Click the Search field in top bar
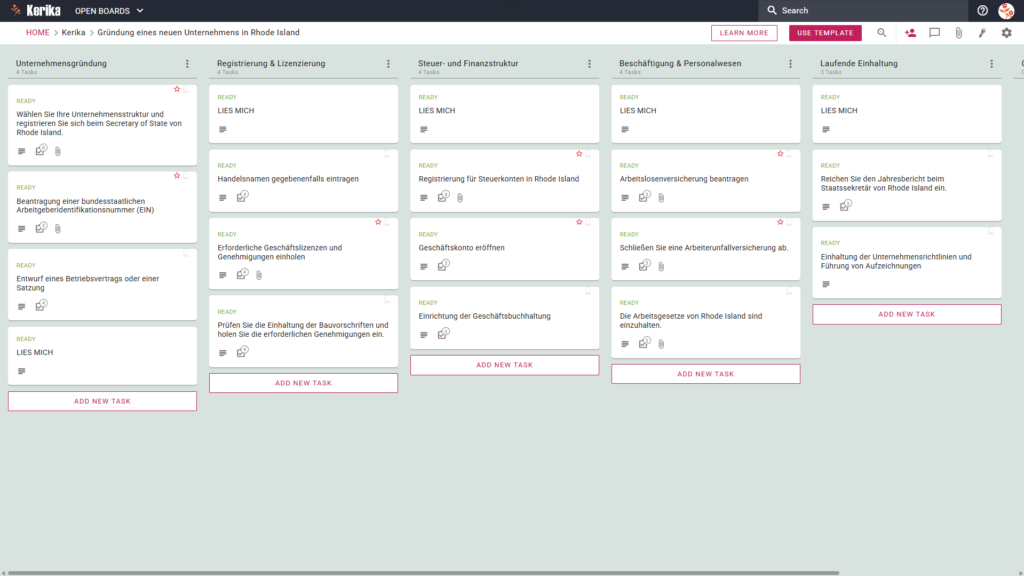Image resolution: width=1024 pixels, height=576 pixels. click(x=863, y=10)
